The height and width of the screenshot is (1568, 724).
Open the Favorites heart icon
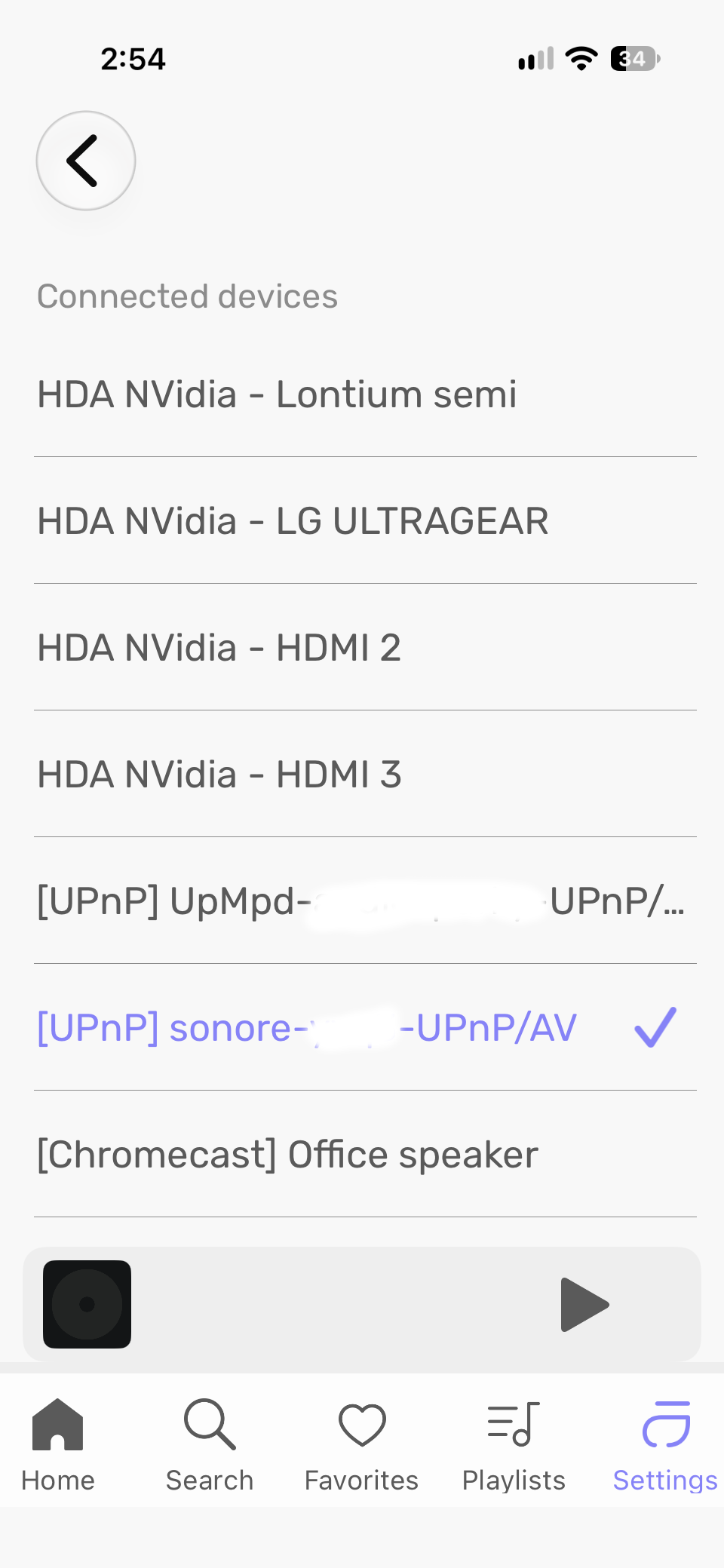[362, 1425]
